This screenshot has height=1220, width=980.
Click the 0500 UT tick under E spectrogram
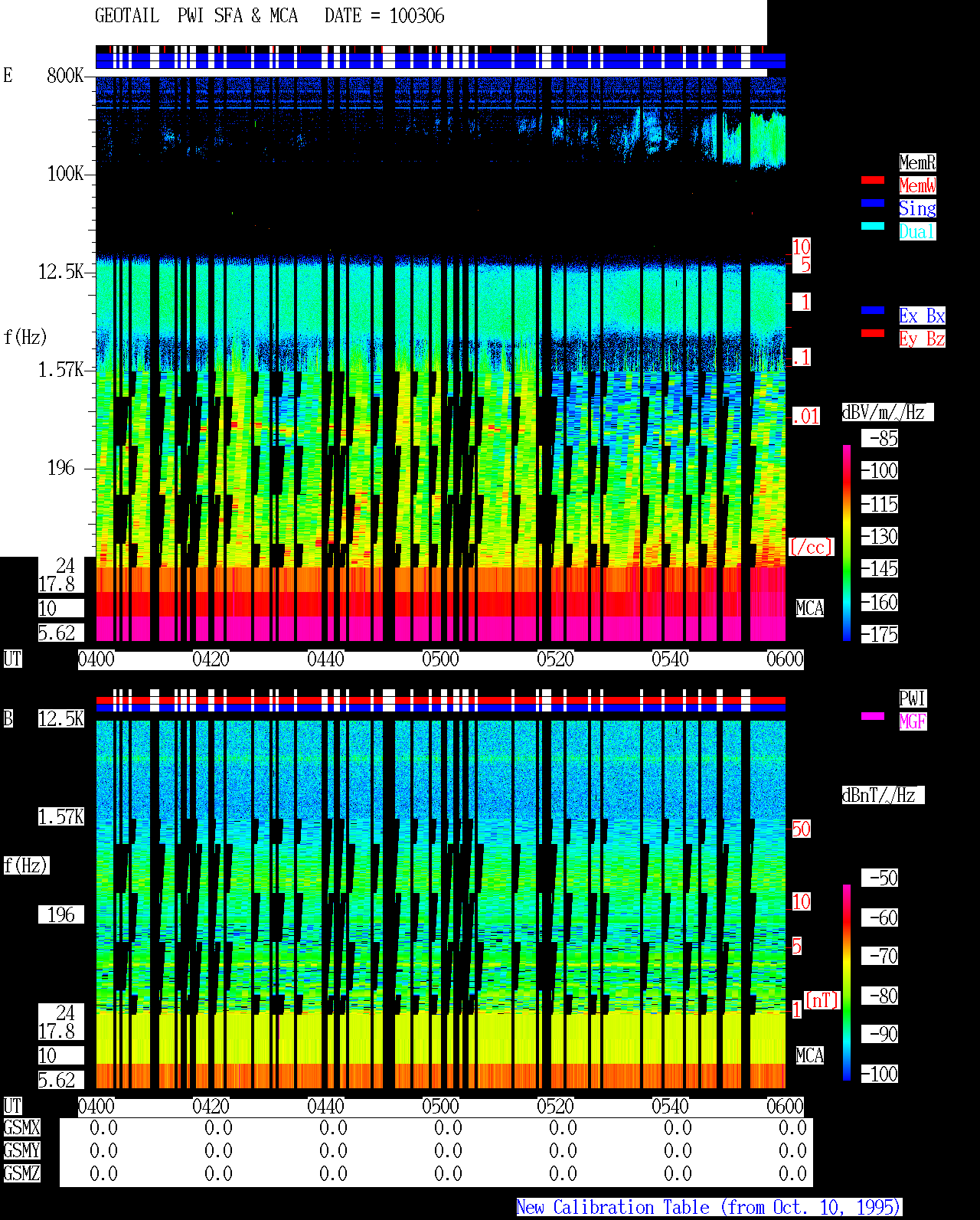pos(440,659)
